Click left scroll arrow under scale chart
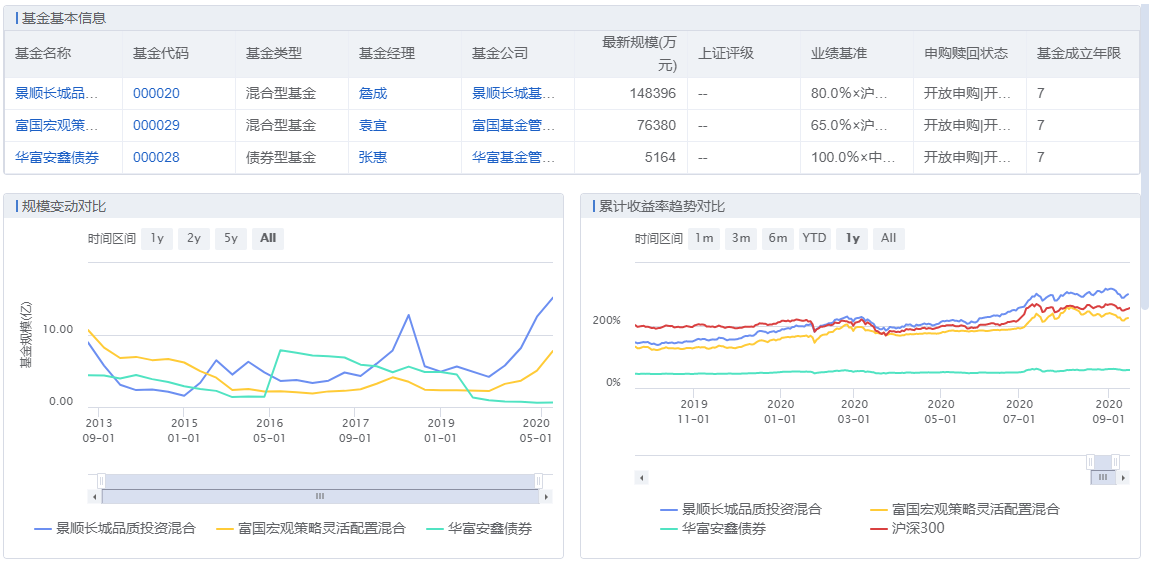This screenshot has height=568, width=1150. point(95,496)
